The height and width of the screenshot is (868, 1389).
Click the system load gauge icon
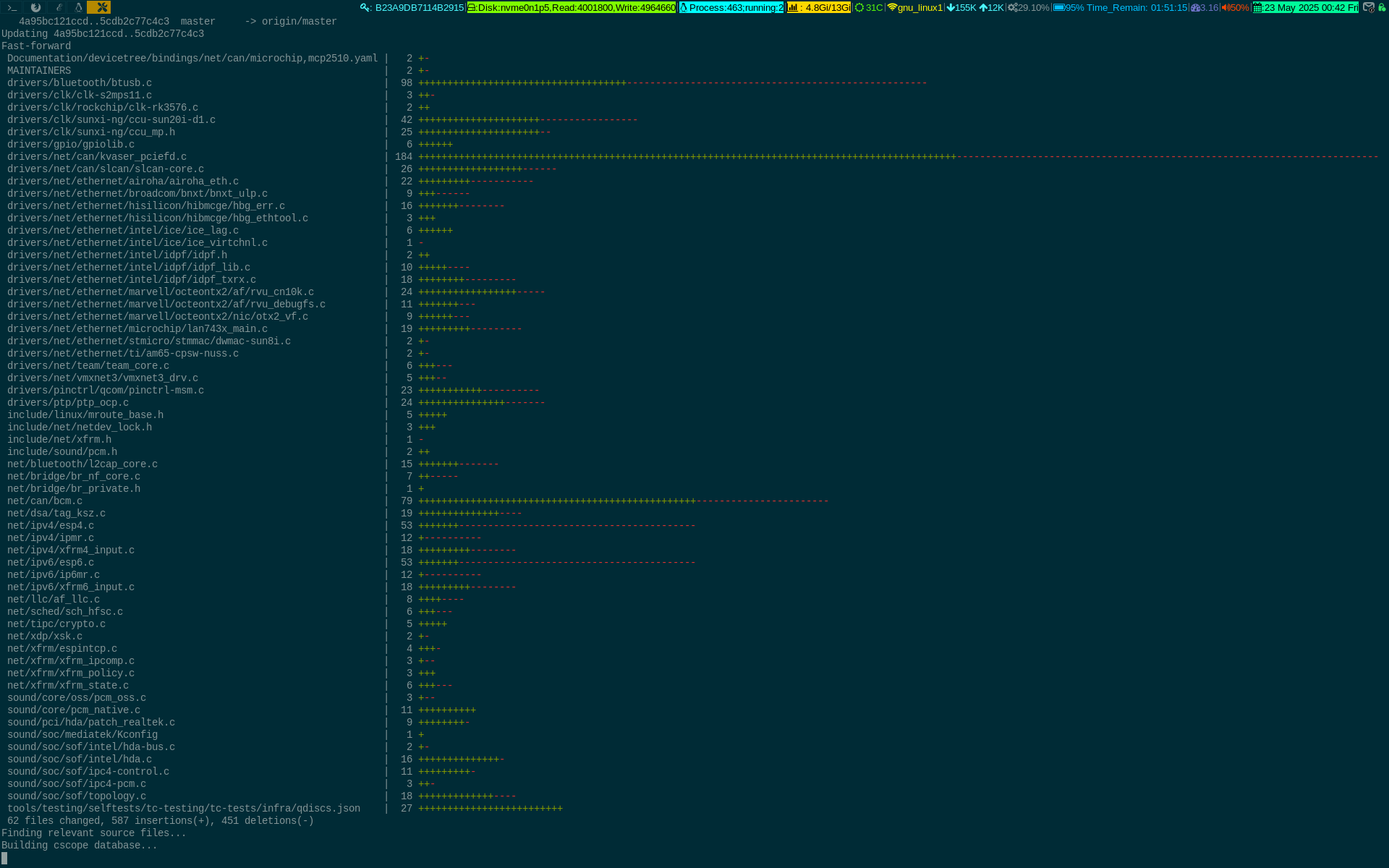pyautogui.click(x=1196, y=7)
